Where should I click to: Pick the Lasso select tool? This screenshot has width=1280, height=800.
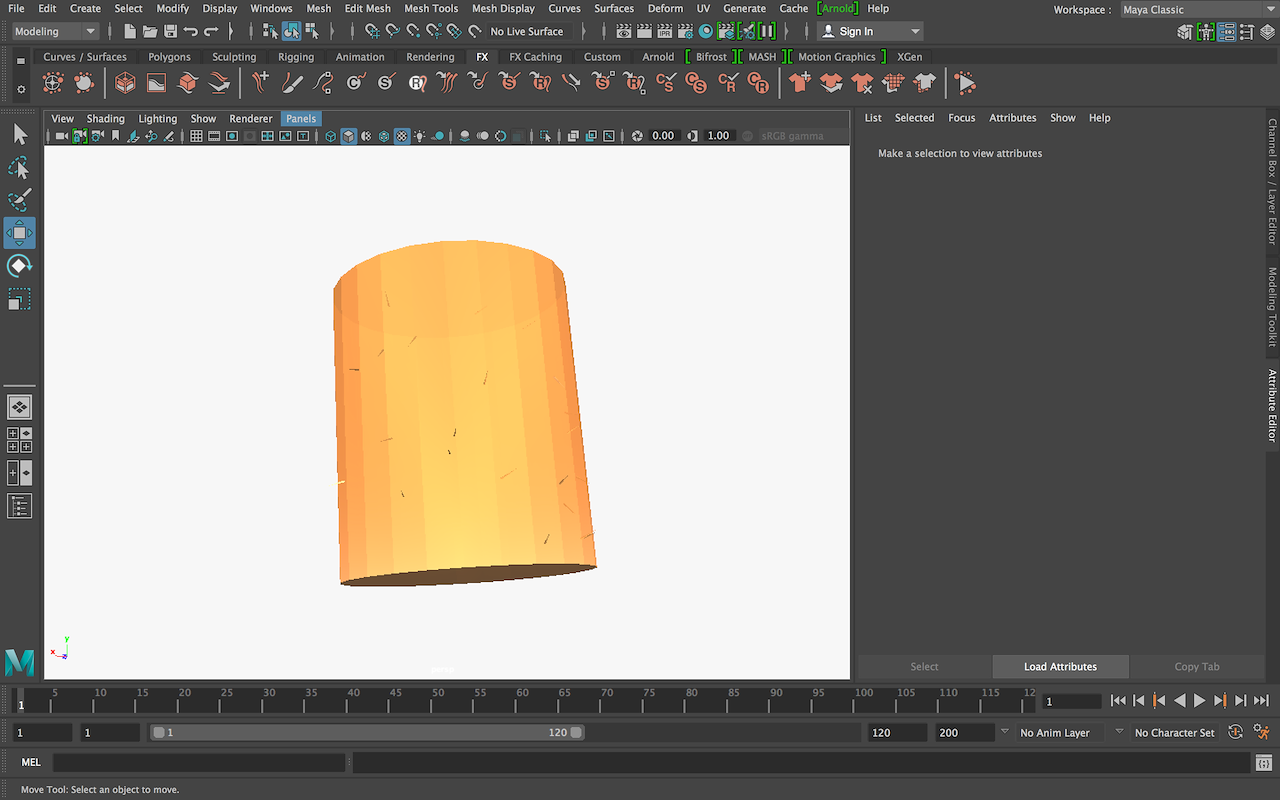pos(20,167)
